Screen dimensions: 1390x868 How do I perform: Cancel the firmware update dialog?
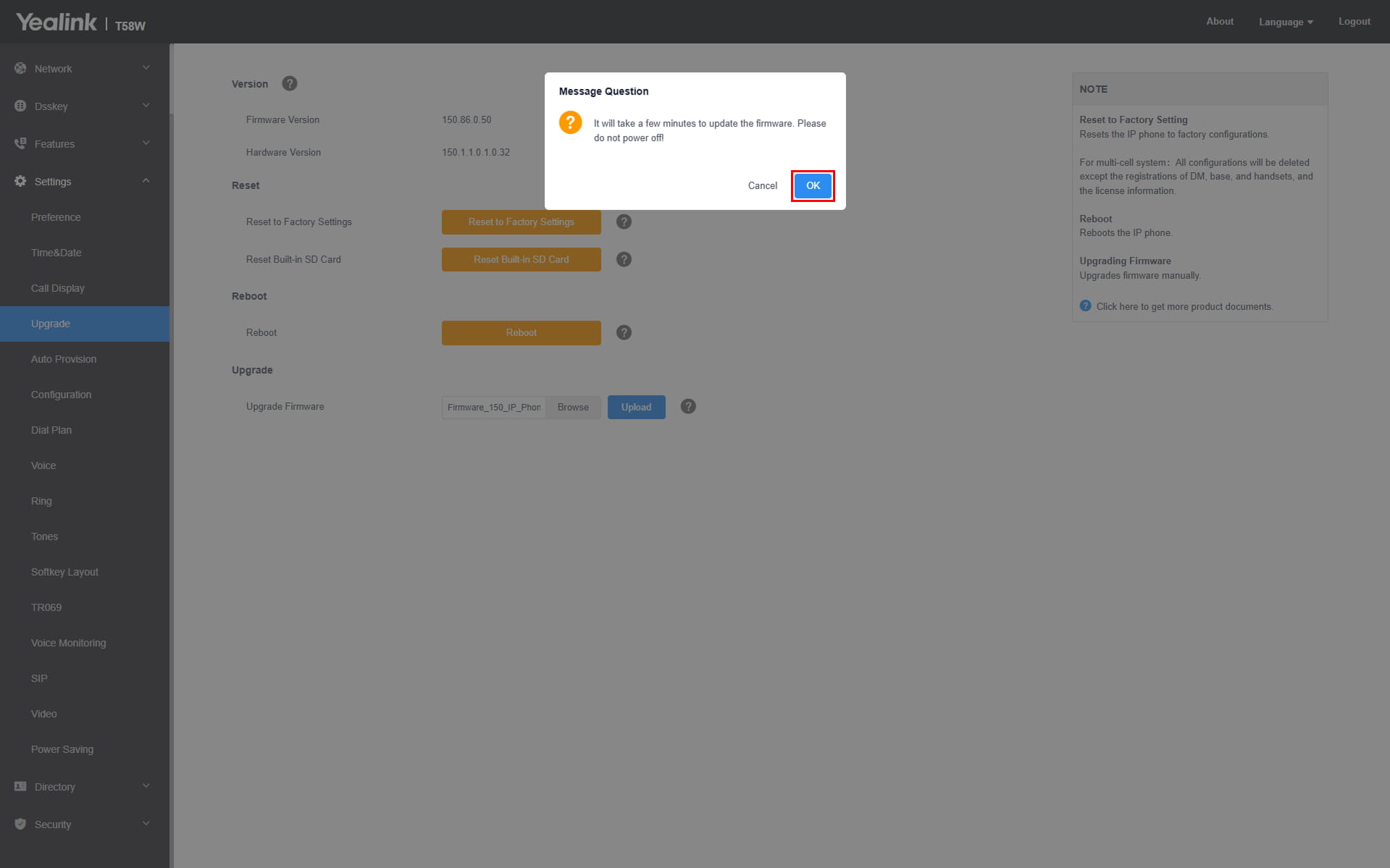pyautogui.click(x=762, y=186)
